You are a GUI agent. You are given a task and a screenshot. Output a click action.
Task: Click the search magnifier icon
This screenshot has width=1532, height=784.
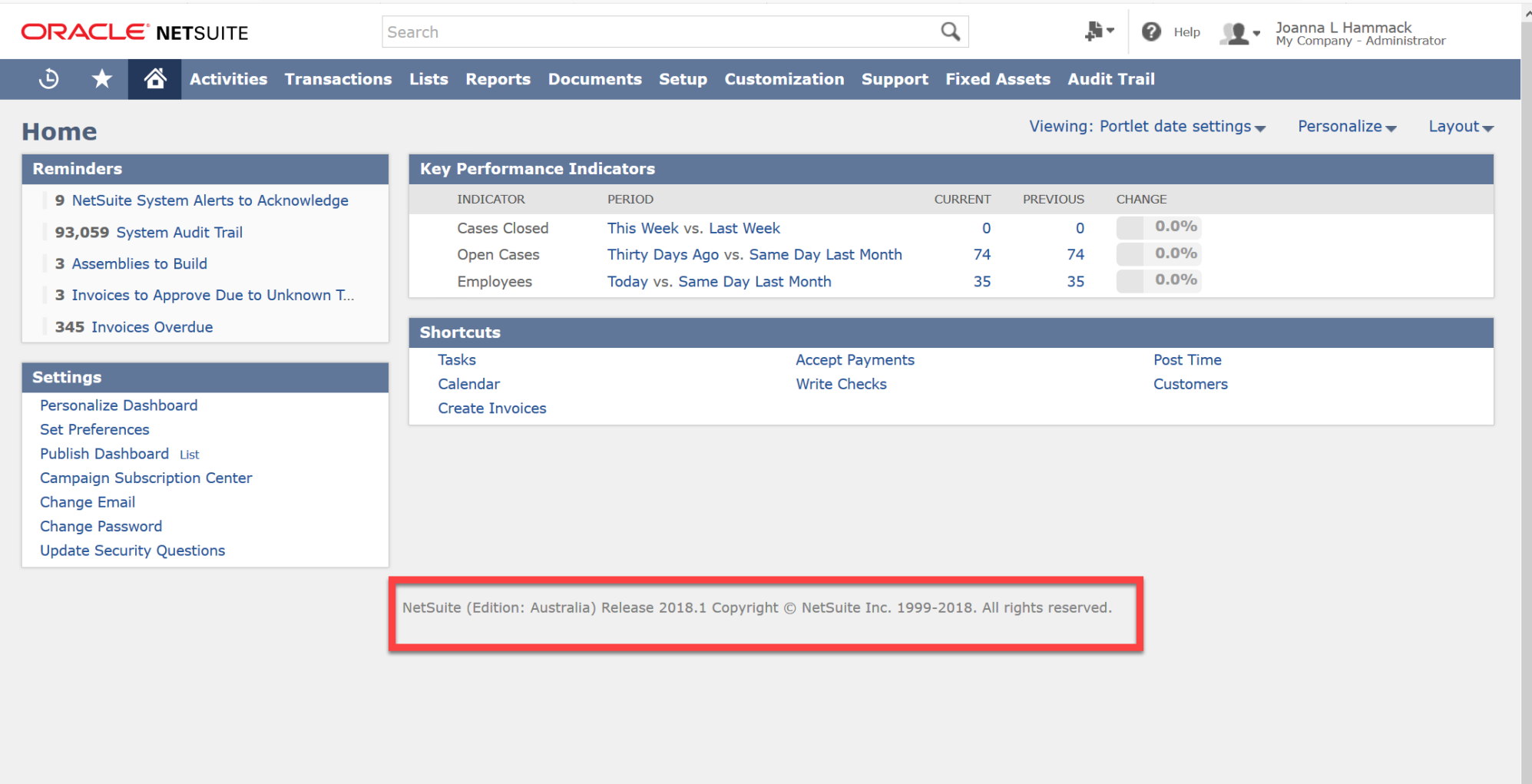pyautogui.click(x=950, y=31)
